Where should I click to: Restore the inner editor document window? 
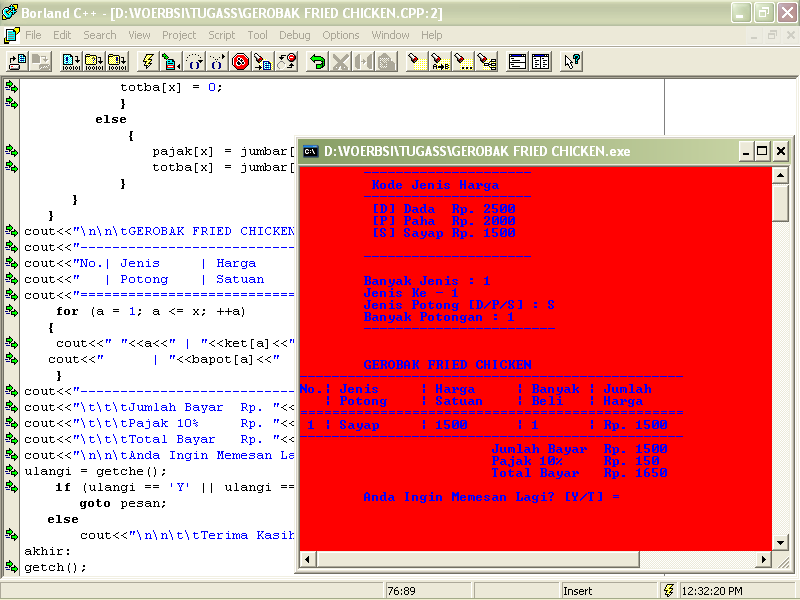pos(772,35)
